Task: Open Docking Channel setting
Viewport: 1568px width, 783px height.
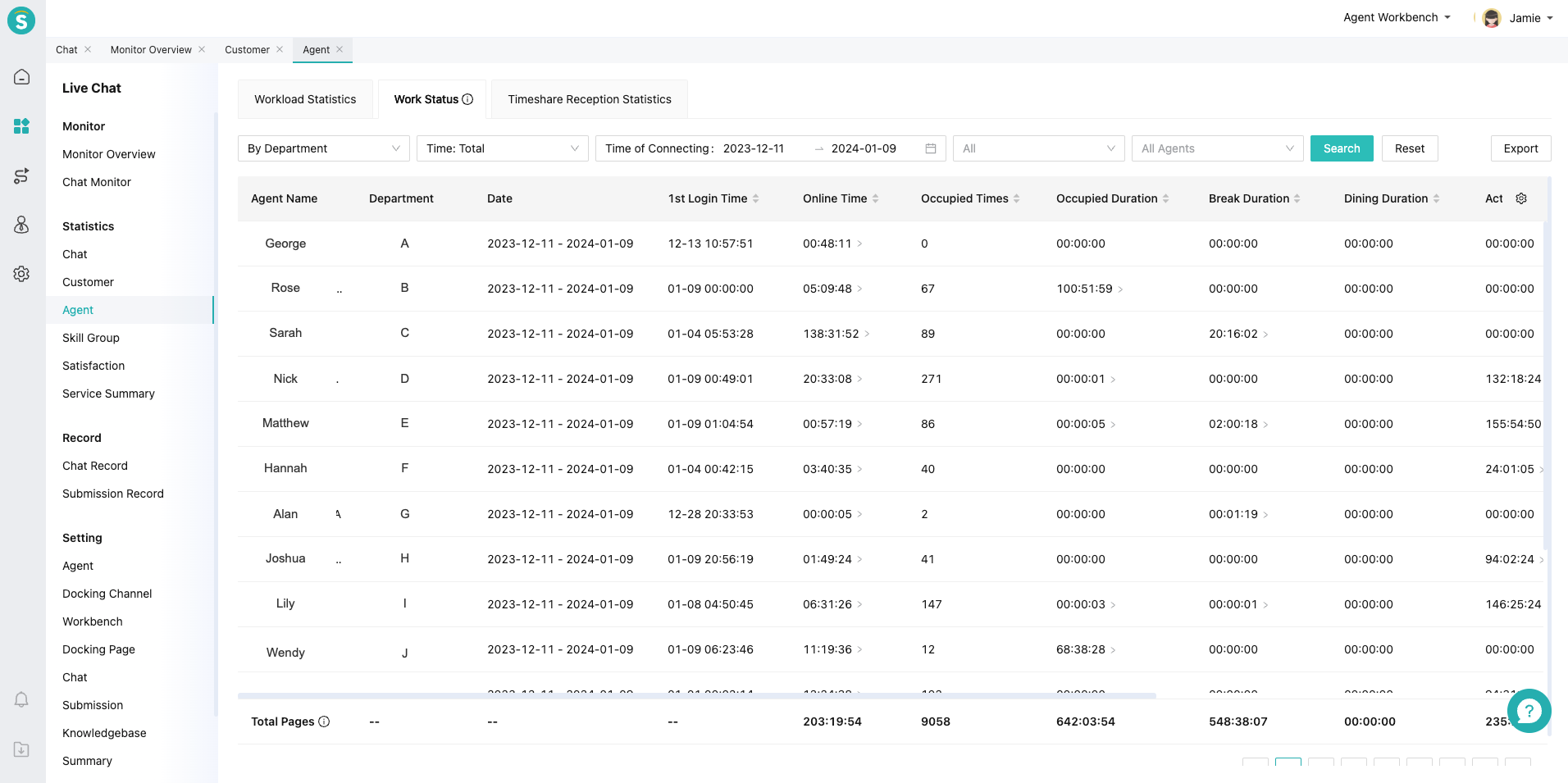Action: coord(107,594)
